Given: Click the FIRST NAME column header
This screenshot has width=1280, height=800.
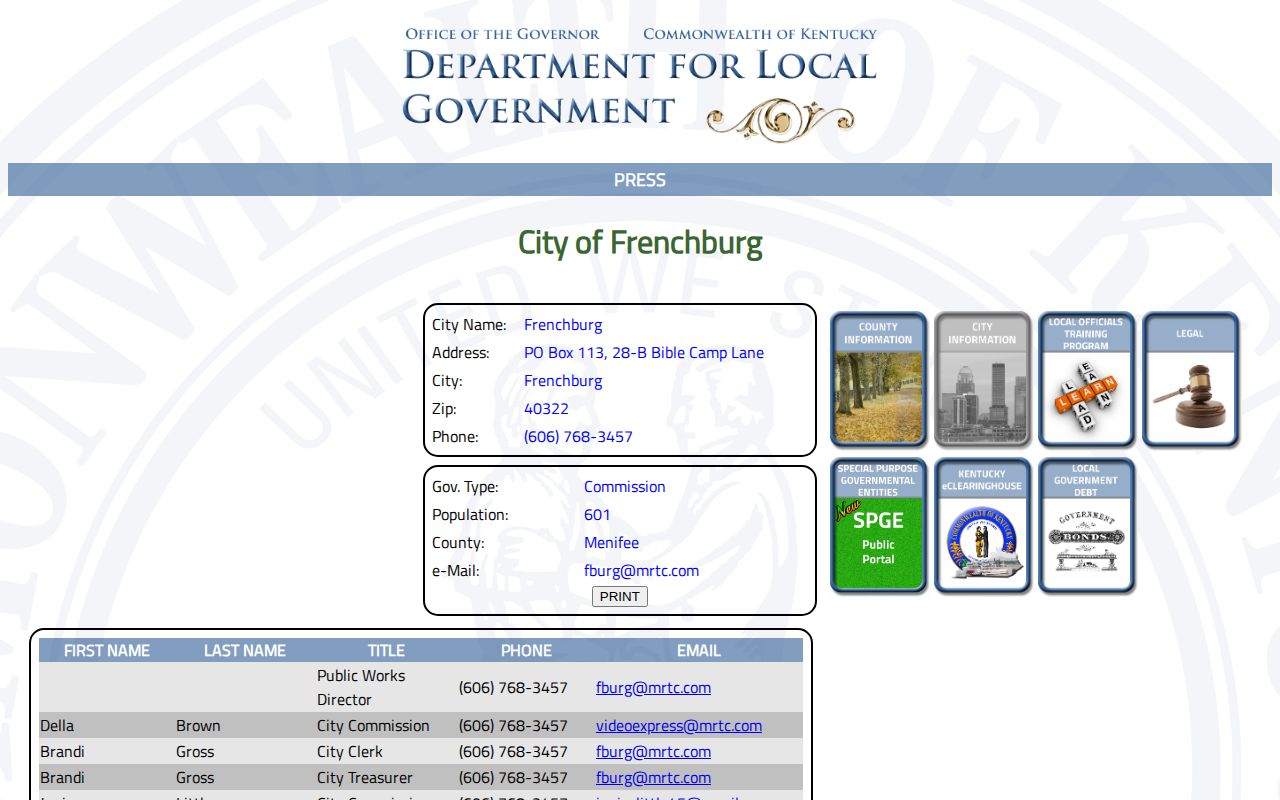Looking at the screenshot, I should [x=107, y=650].
